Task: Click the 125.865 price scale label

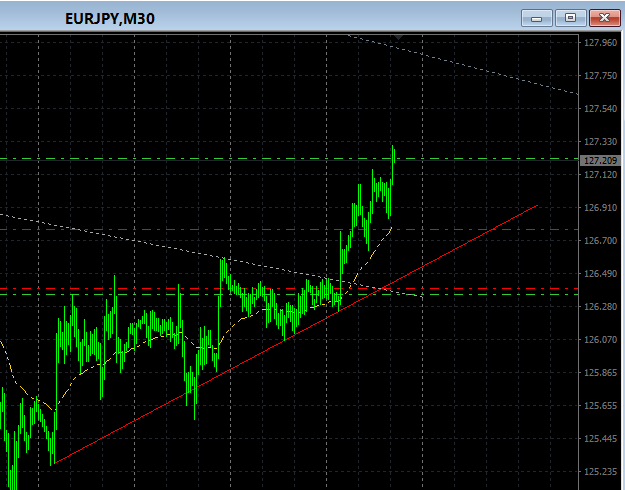Action: (600, 373)
